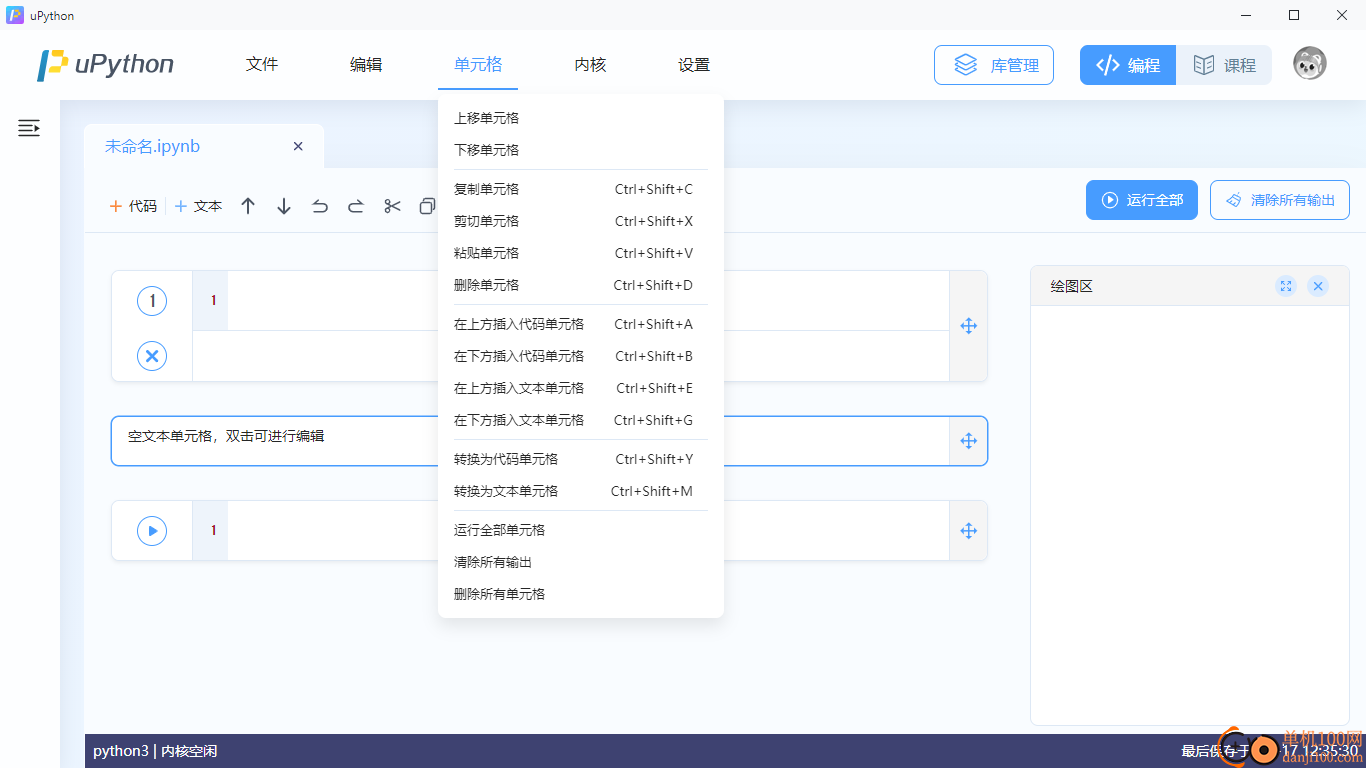Toggle the sidebar collapse icon
This screenshot has width=1366, height=768.
[29, 128]
